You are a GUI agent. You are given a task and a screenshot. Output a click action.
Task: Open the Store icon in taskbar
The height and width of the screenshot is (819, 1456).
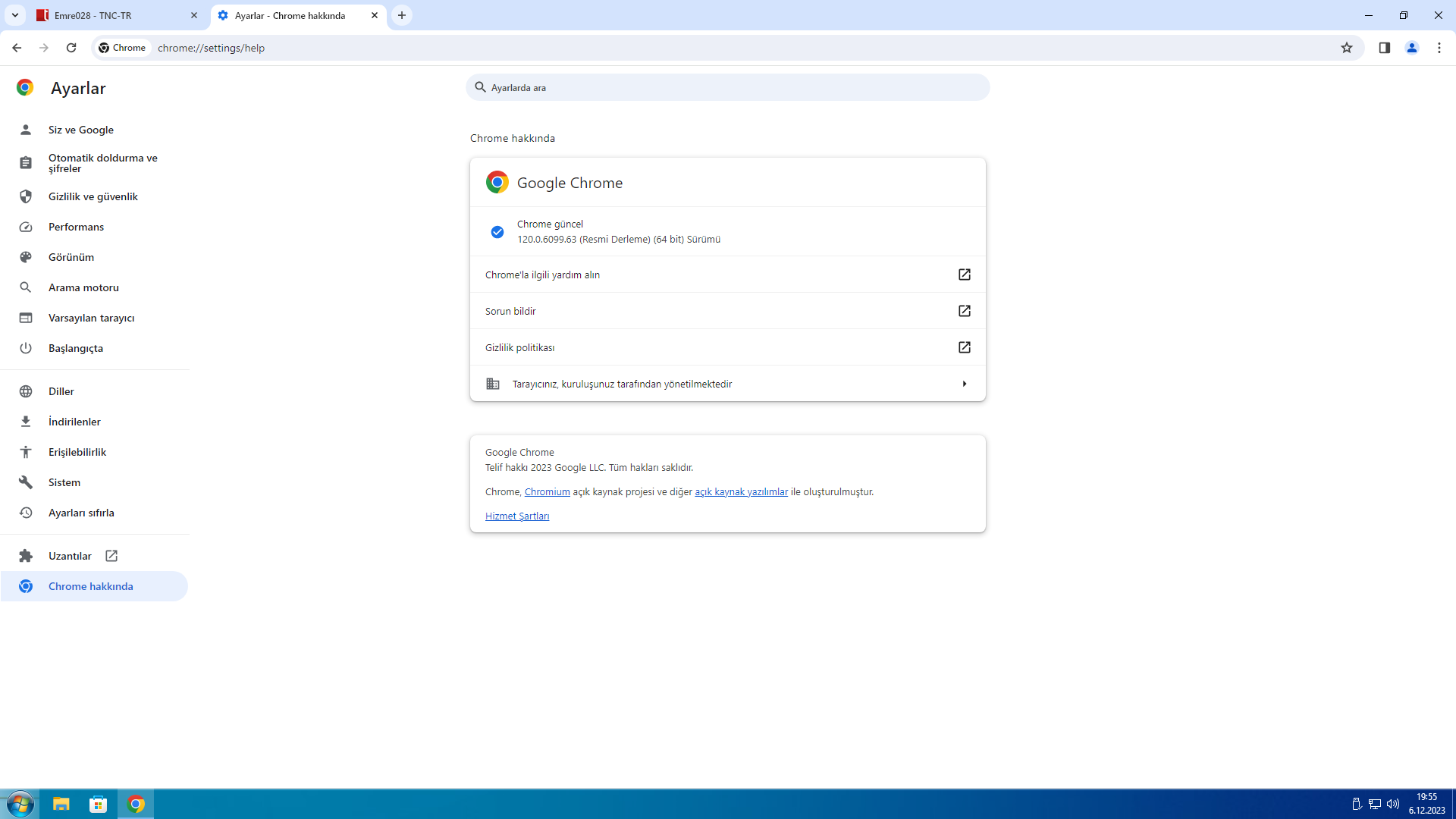click(99, 804)
